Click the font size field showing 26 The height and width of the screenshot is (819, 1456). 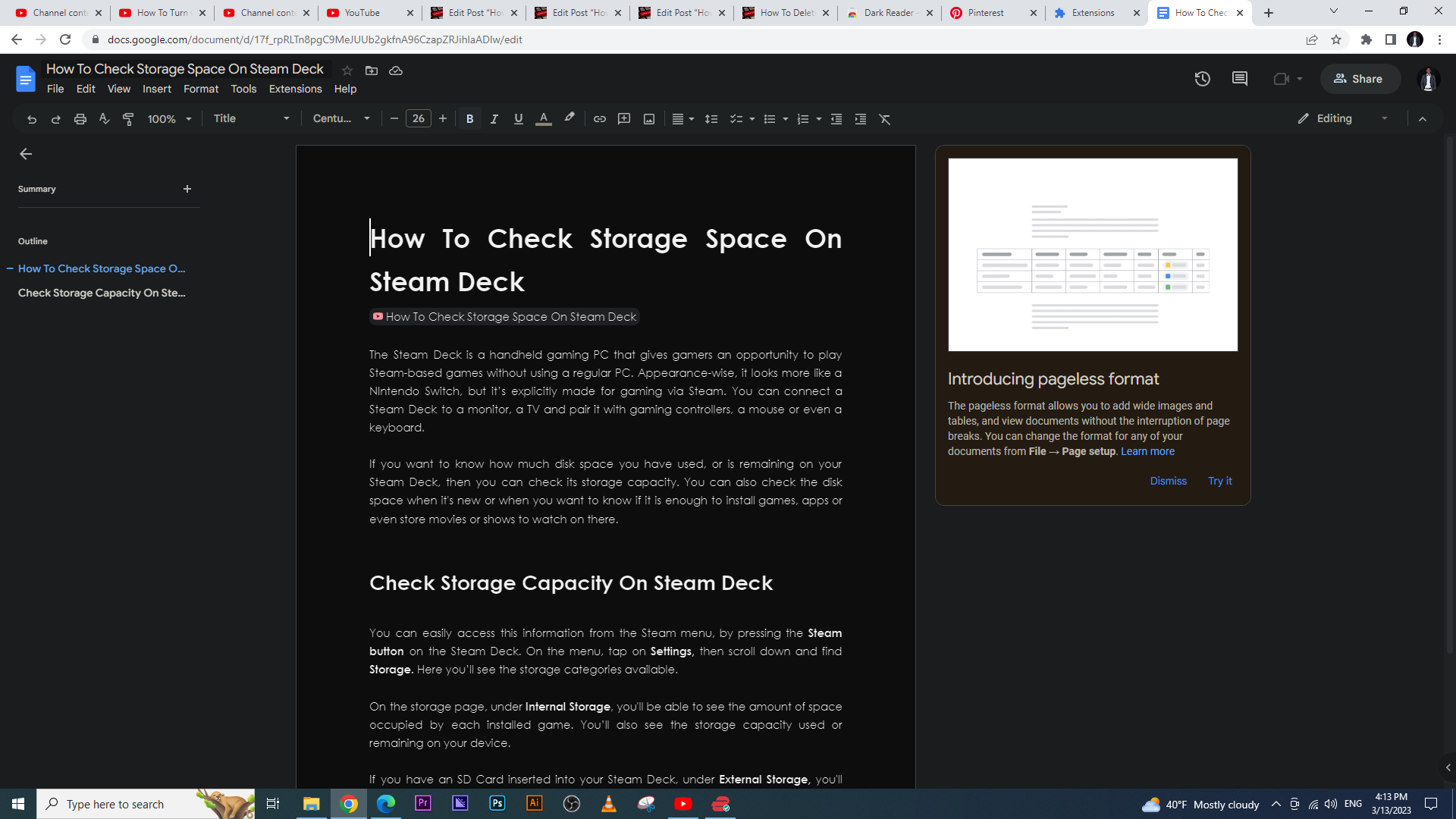click(x=418, y=118)
